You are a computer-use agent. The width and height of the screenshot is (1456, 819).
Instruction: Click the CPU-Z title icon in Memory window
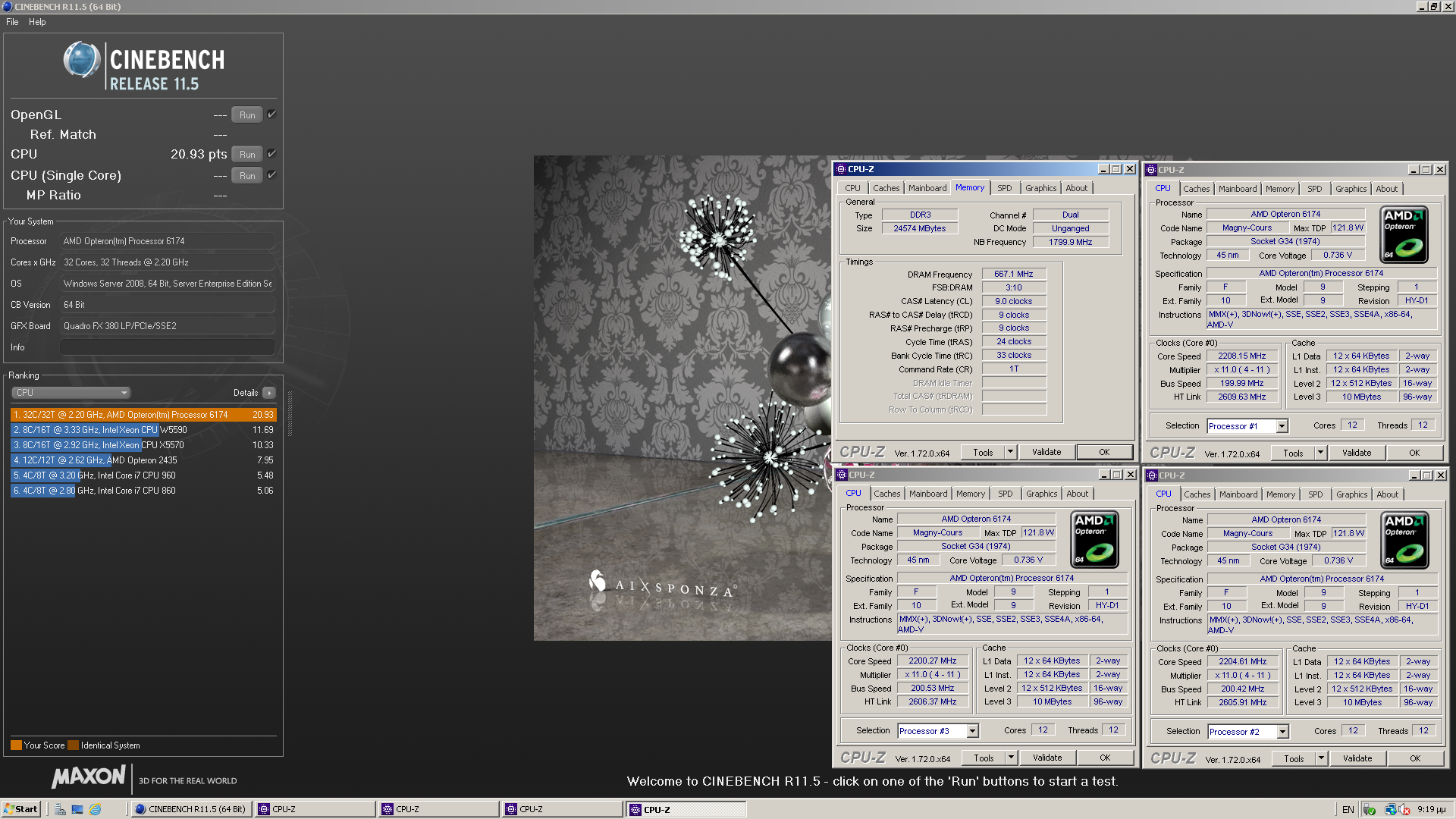[841, 169]
